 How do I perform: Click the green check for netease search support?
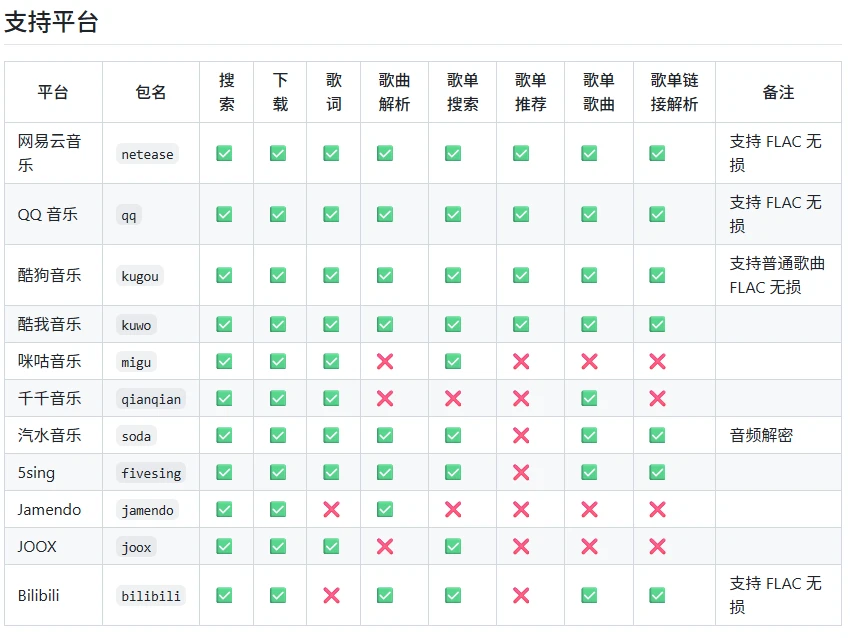(224, 153)
